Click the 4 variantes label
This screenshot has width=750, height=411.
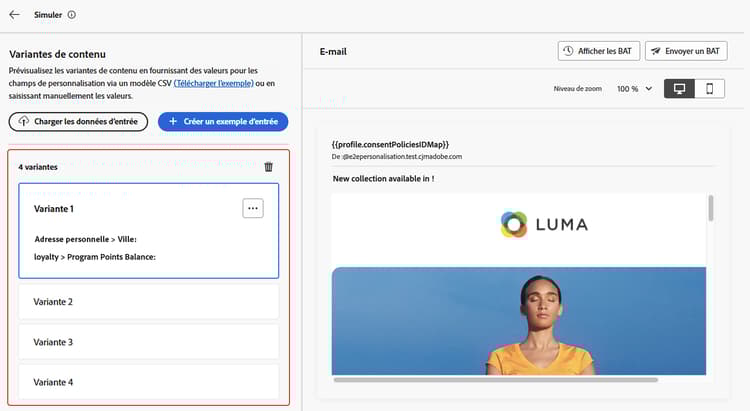tap(38, 167)
